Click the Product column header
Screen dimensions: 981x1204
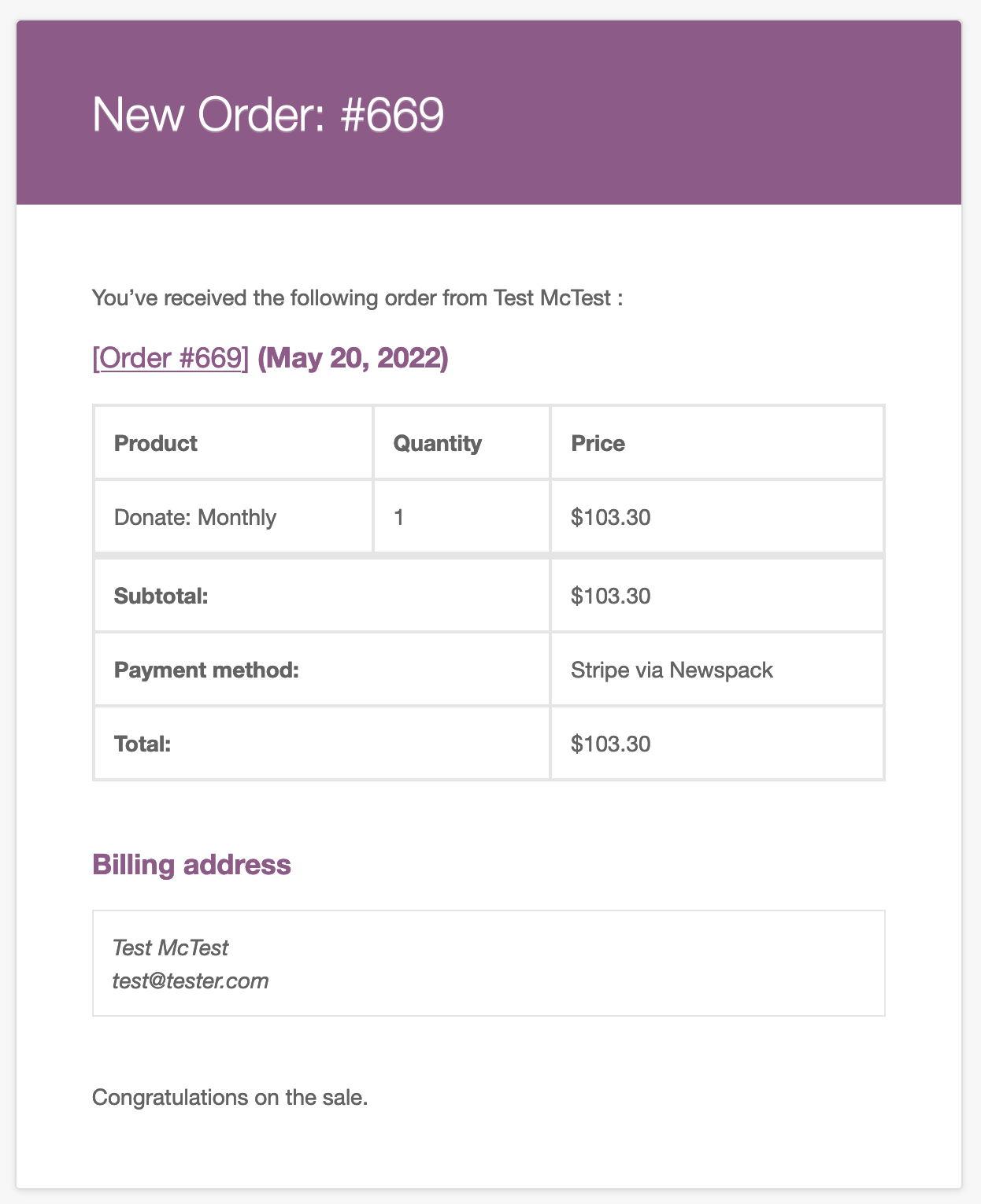pyautogui.click(x=155, y=443)
